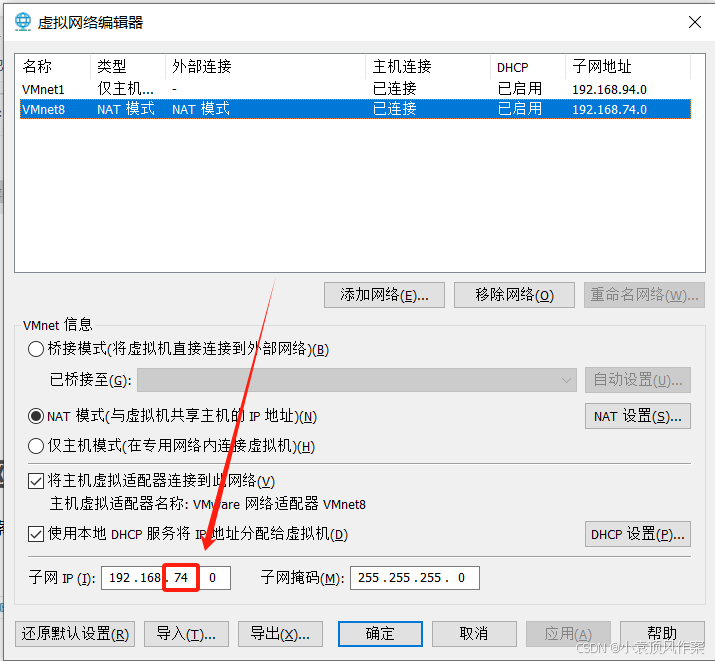Select the VMnet8 network row
This screenshot has height=661, width=715.
pos(355,109)
